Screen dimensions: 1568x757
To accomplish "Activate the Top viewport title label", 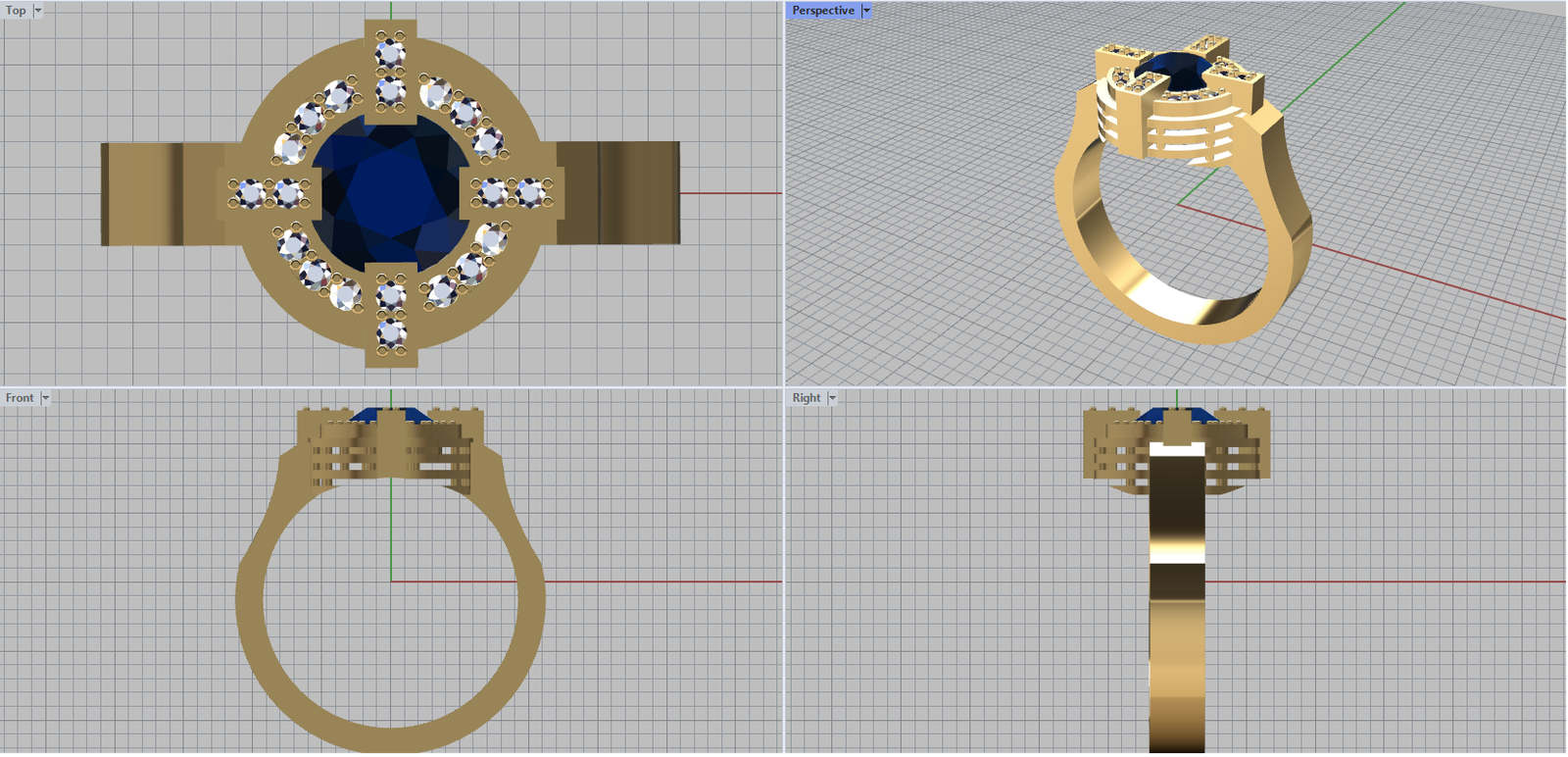I will pyautogui.click(x=16, y=11).
